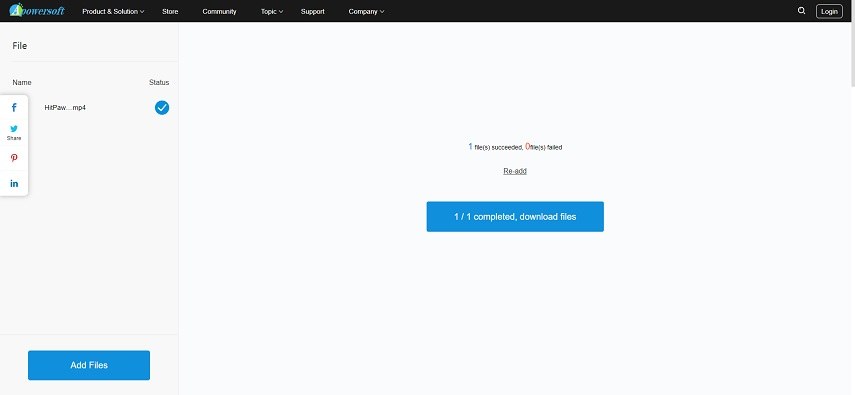Click the Login button

(x=829, y=11)
